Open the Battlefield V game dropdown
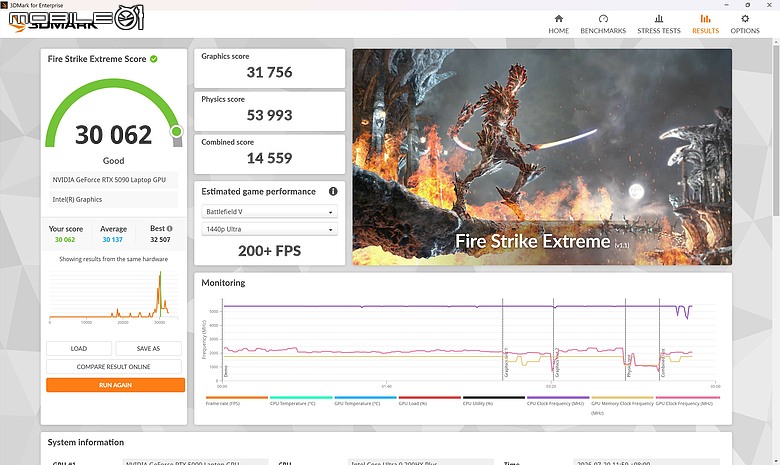 tap(269, 212)
